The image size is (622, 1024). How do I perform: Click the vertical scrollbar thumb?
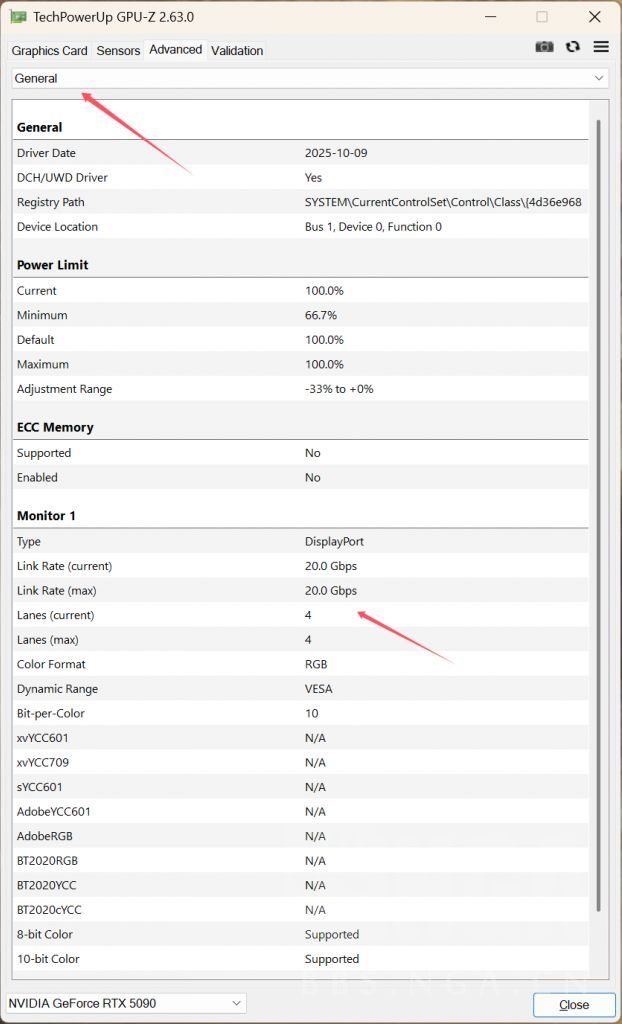pos(599,500)
